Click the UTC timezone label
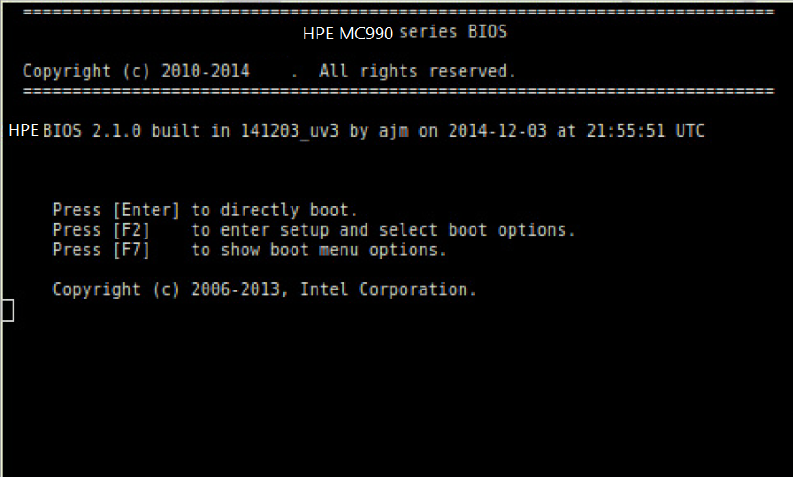Viewport: 793px width, 477px height. click(687, 131)
